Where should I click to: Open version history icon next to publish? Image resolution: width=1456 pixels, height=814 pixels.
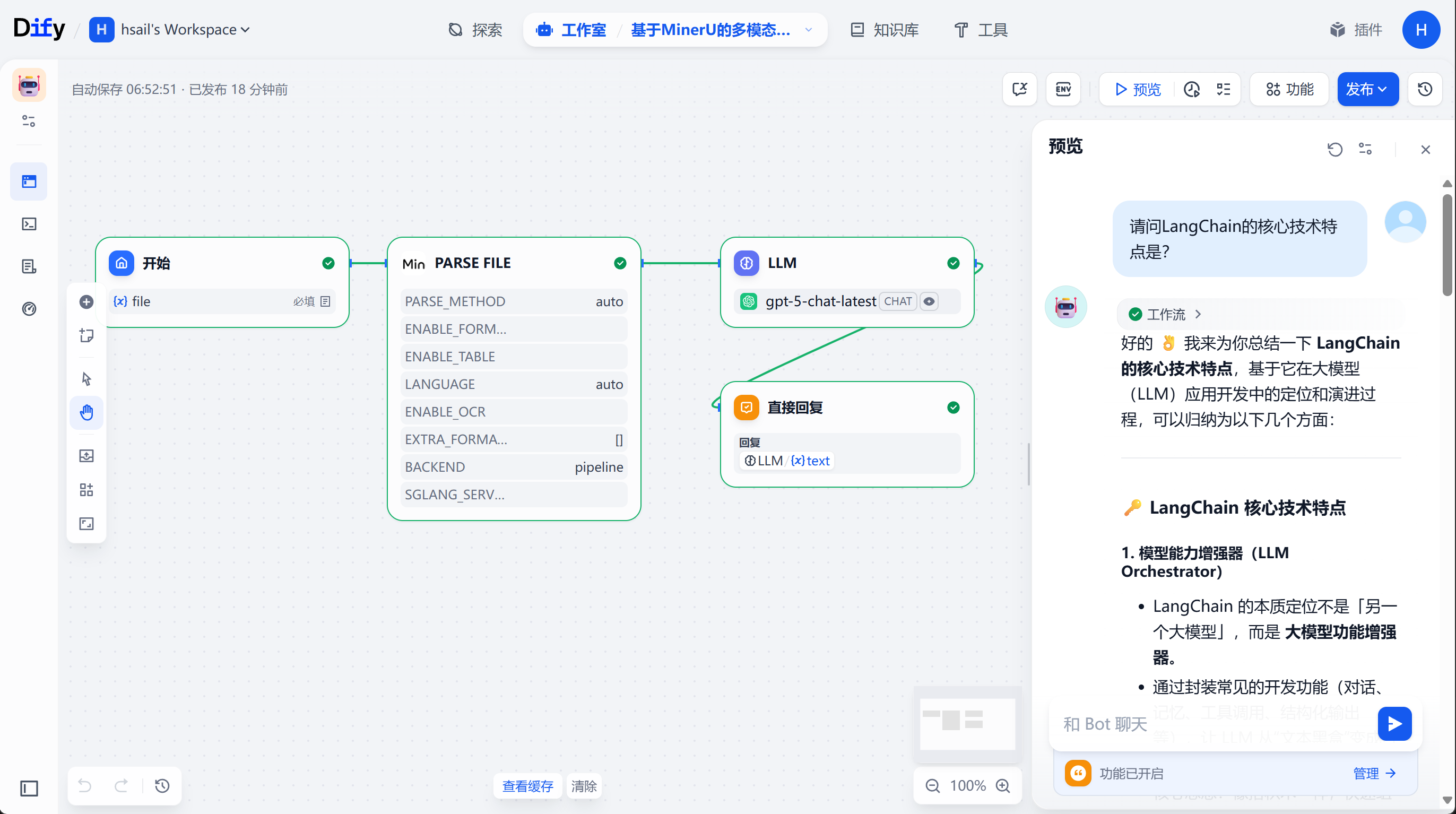pos(1425,89)
